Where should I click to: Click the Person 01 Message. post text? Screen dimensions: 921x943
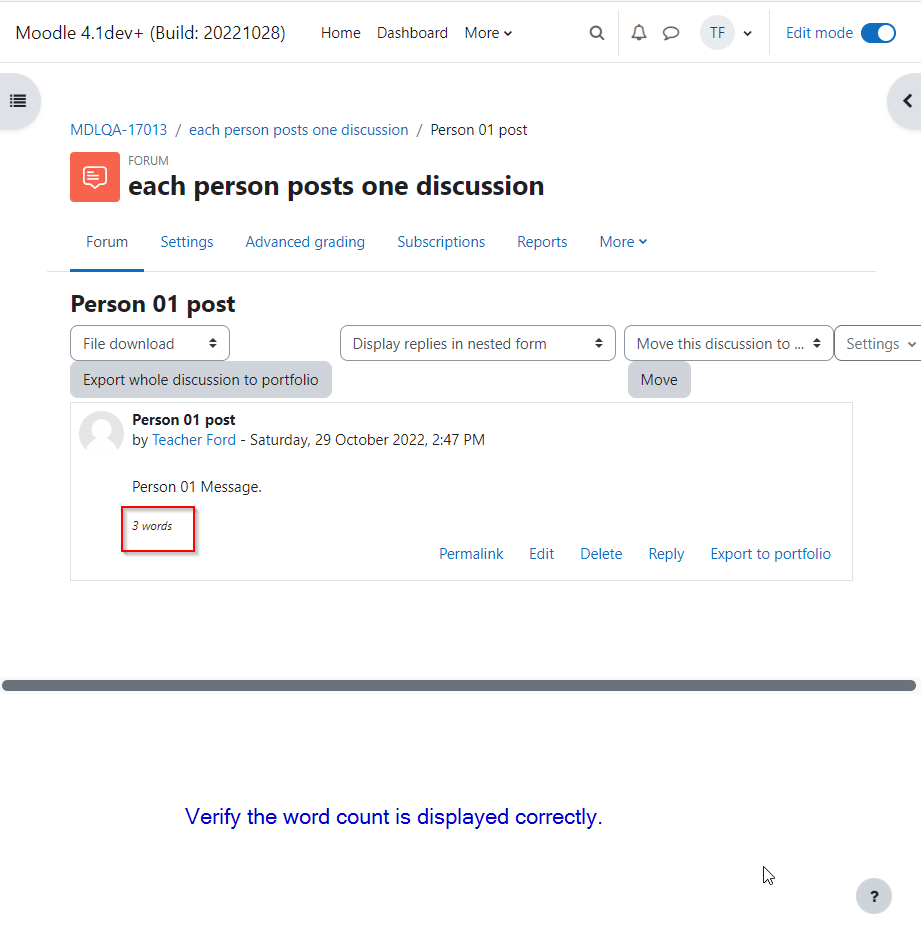click(197, 487)
